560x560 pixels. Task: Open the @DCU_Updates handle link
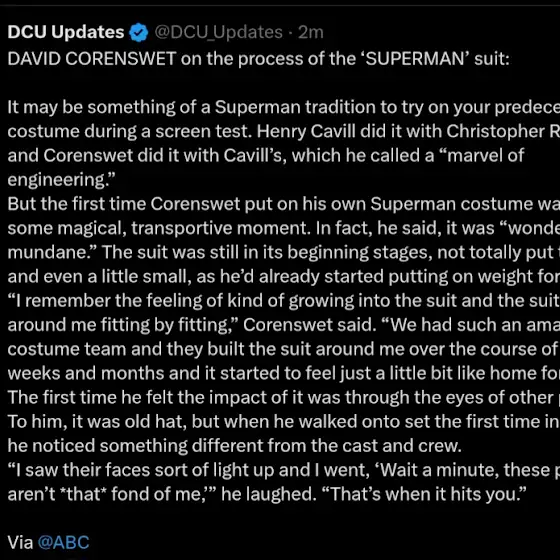click(x=219, y=32)
